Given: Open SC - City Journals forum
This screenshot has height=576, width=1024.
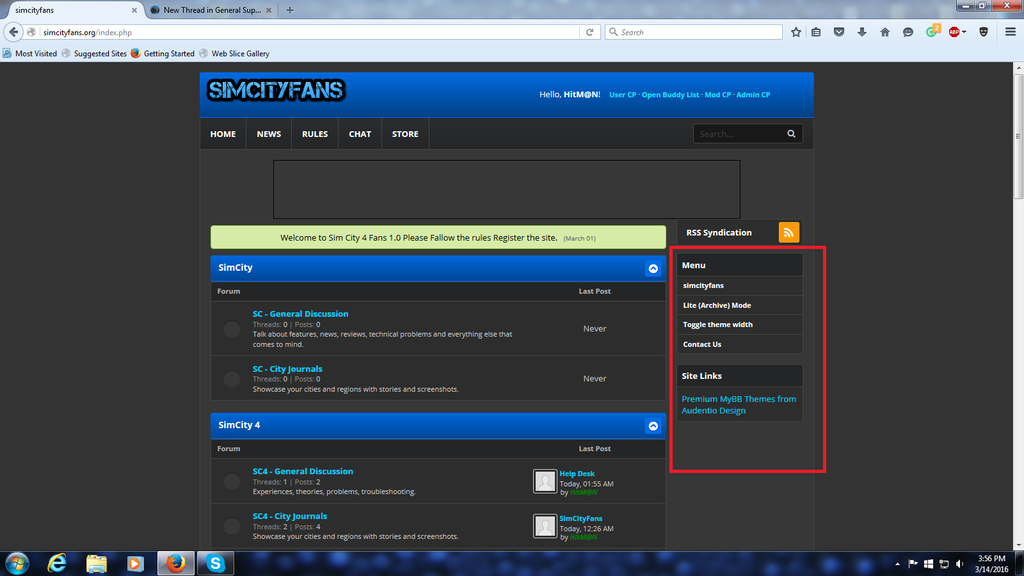Looking at the screenshot, I should click(287, 368).
